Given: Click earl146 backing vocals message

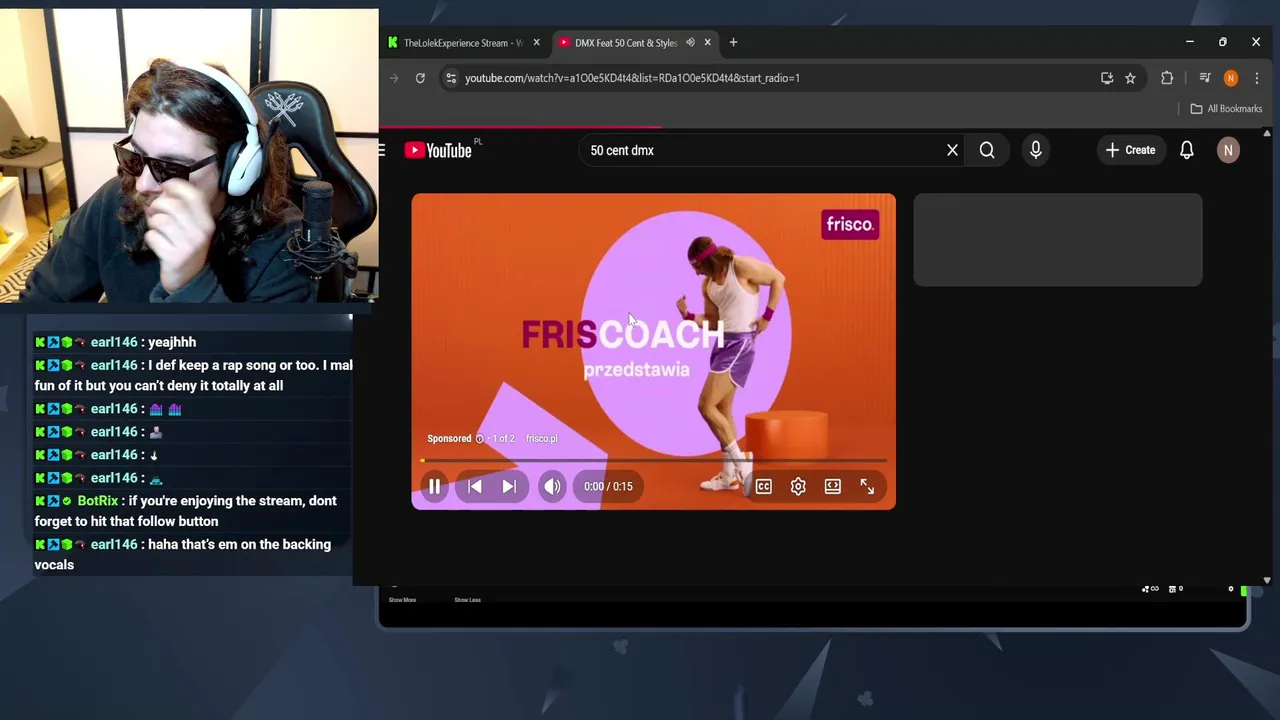Looking at the screenshot, I should click(193, 554).
